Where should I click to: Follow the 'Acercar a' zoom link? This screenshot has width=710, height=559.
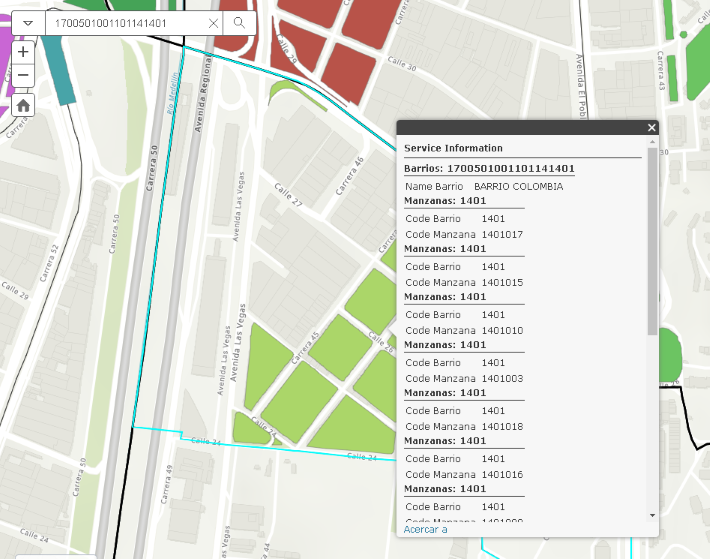point(425,529)
